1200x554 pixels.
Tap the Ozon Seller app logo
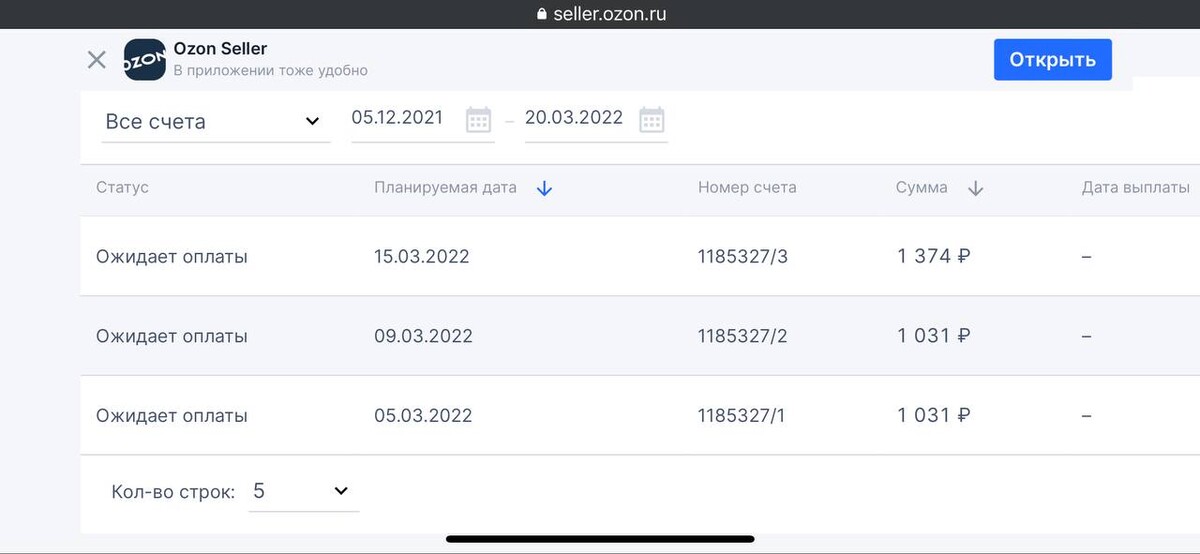point(144,60)
